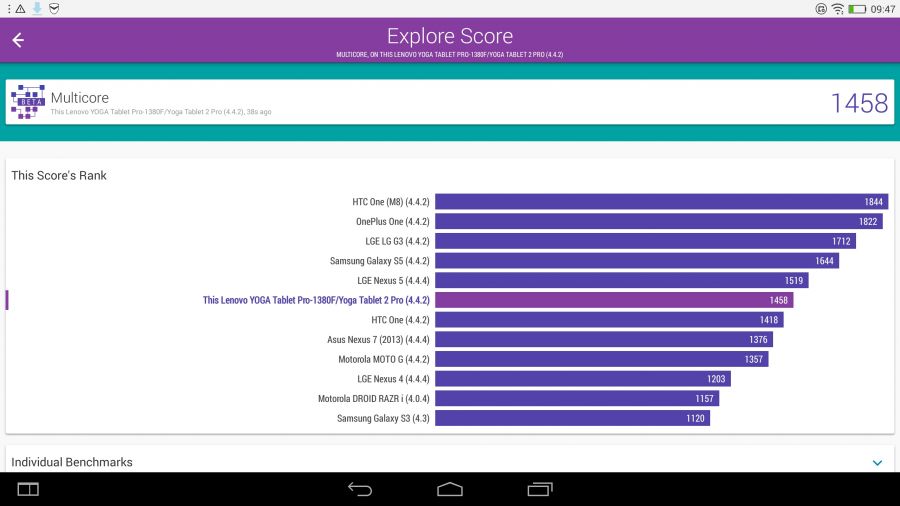
Task: Click the Multicore BETA icon
Action: click(x=28, y=102)
